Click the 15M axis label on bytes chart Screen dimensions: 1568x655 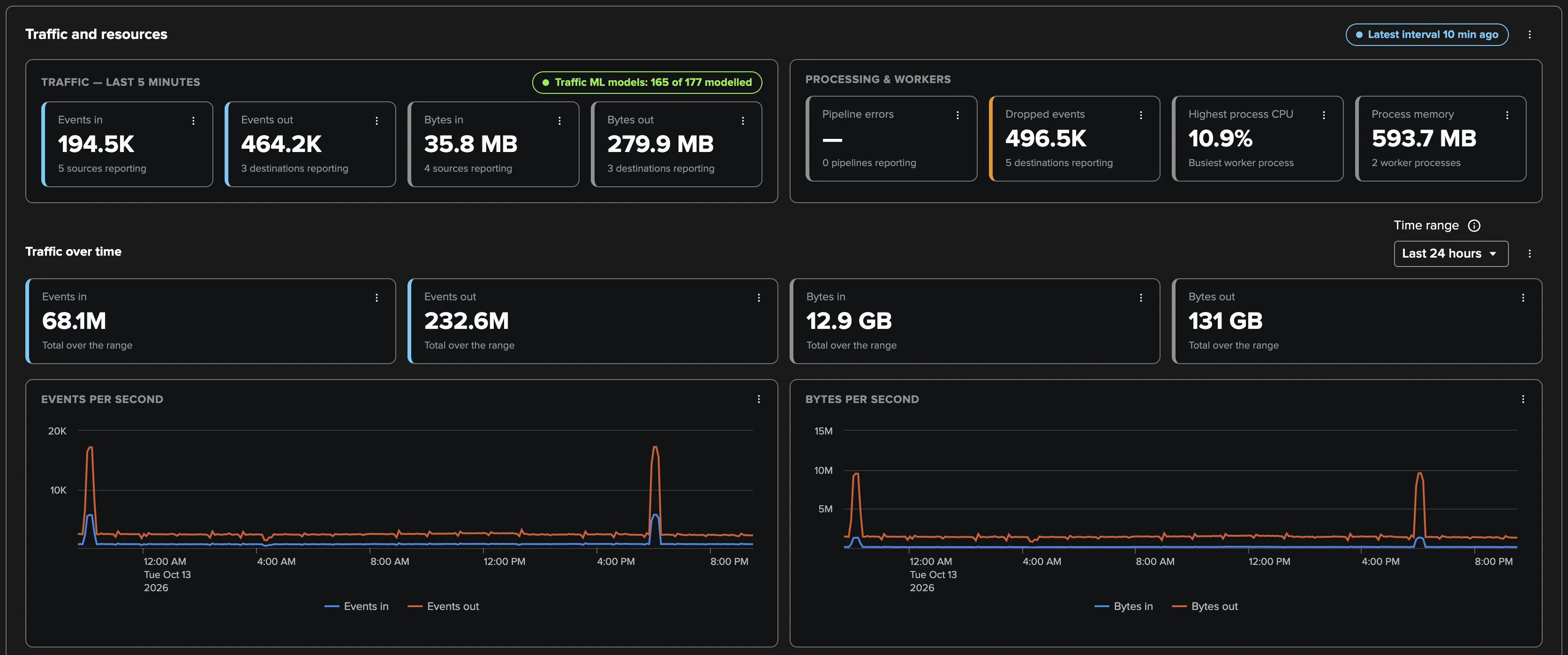click(x=823, y=431)
